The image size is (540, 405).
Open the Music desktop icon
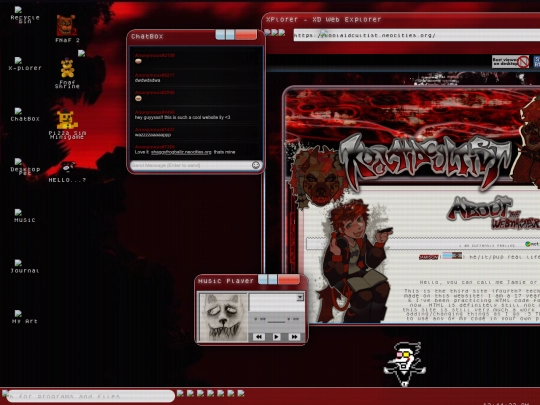pos(25,216)
